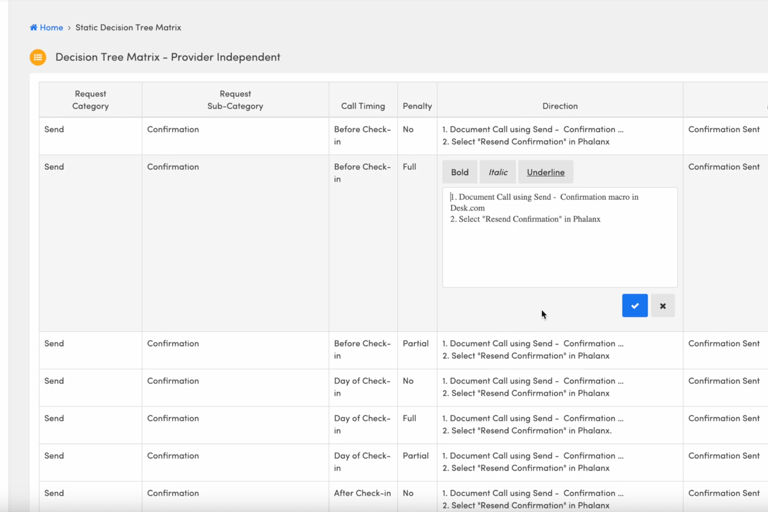Open the Home breadcrumb link
768x512 pixels.
click(51, 28)
